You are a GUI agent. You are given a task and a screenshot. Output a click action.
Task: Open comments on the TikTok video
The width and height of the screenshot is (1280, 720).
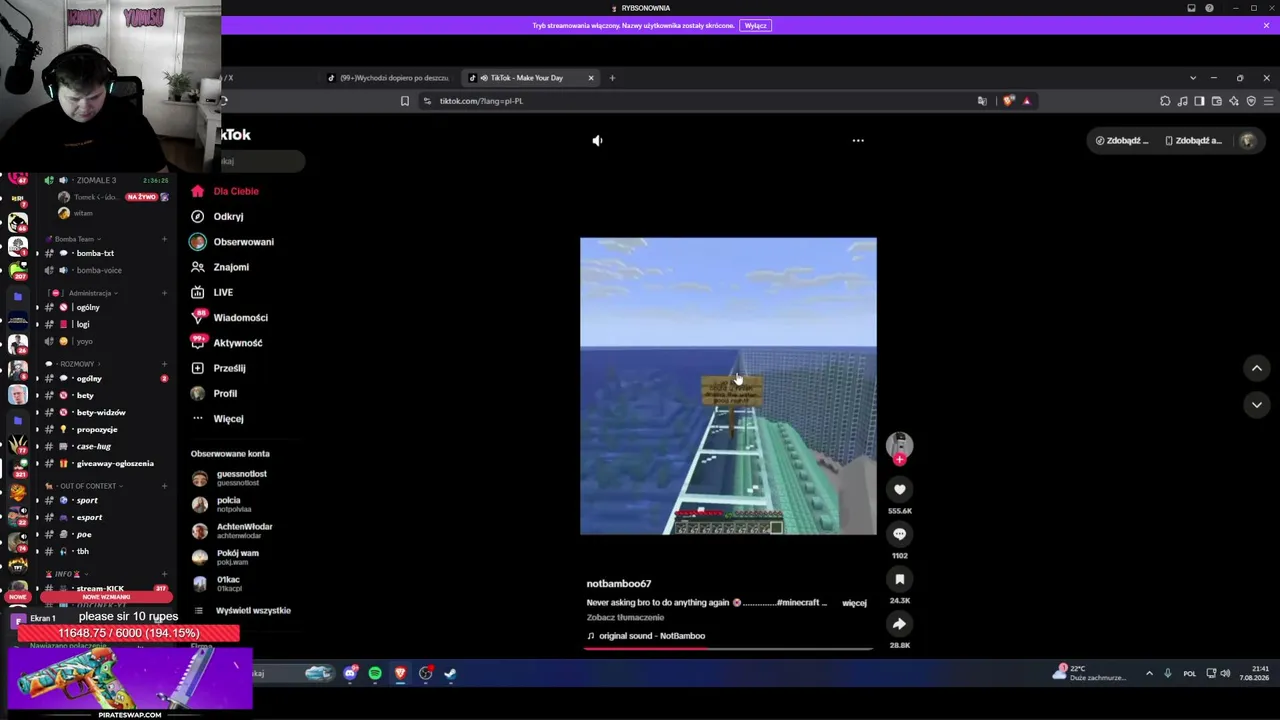tap(899, 534)
